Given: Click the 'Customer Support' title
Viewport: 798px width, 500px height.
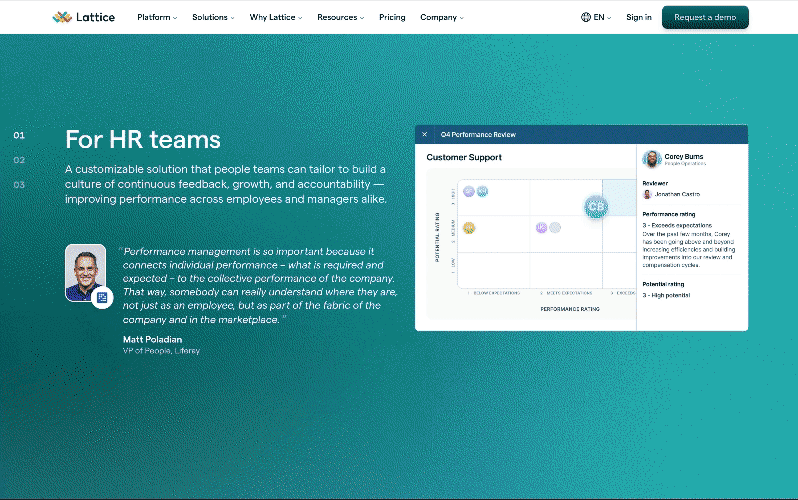Looking at the screenshot, I should [x=464, y=157].
